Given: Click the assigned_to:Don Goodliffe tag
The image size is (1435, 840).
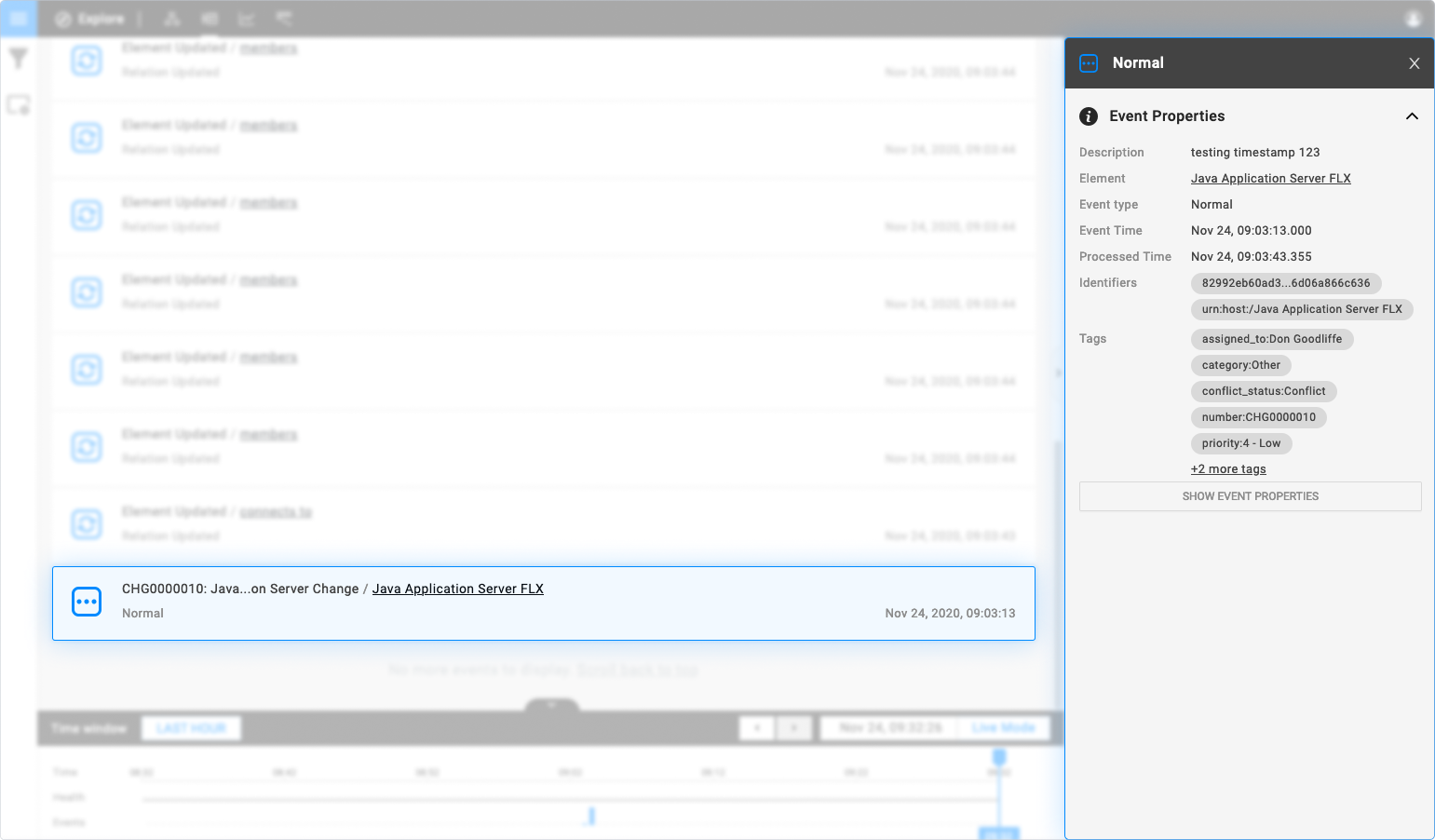Looking at the screenshot, I should click(1272, 339).
